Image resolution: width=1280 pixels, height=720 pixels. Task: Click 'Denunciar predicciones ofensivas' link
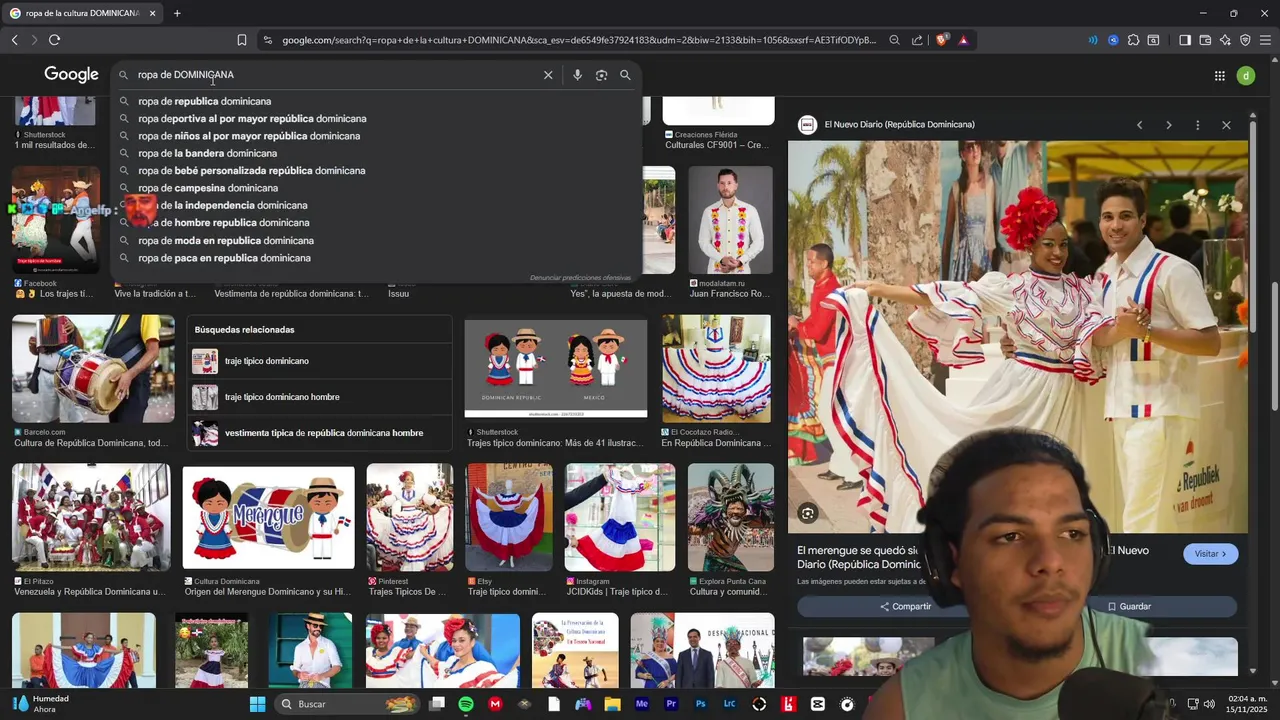(x=580, y=277)
